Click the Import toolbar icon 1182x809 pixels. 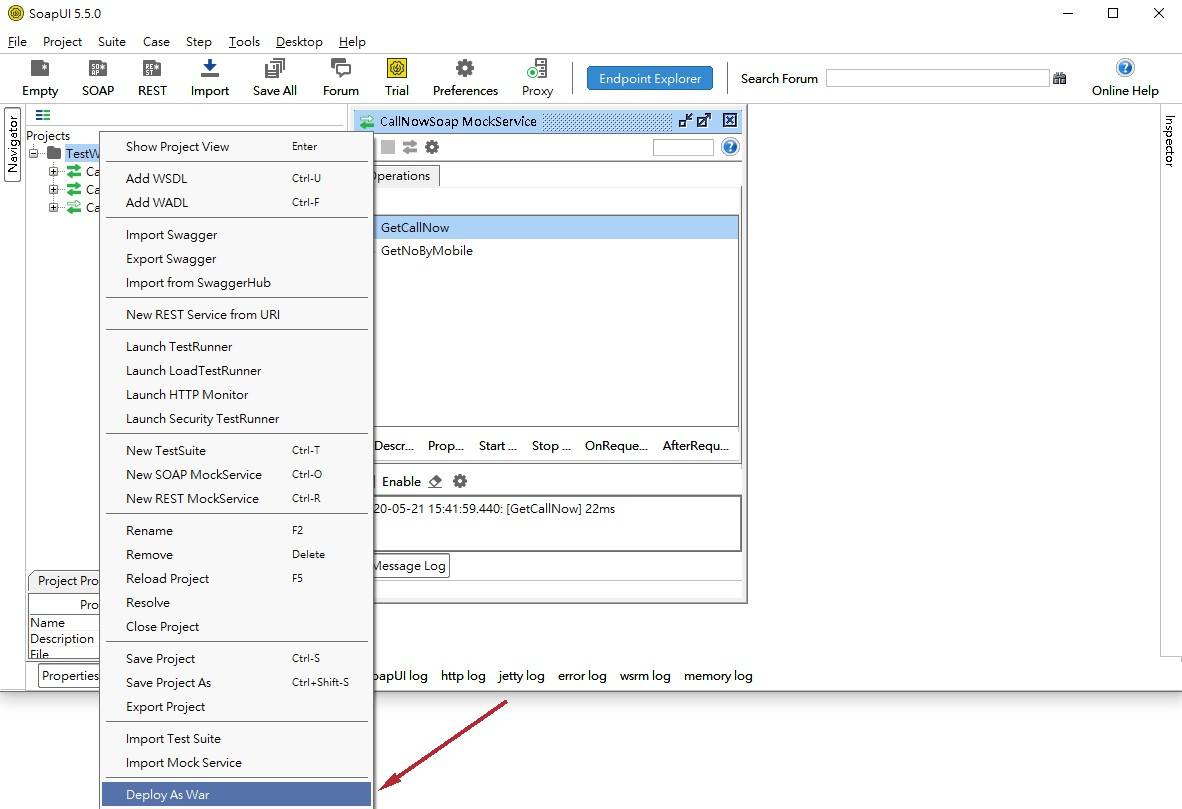(210, 69)
